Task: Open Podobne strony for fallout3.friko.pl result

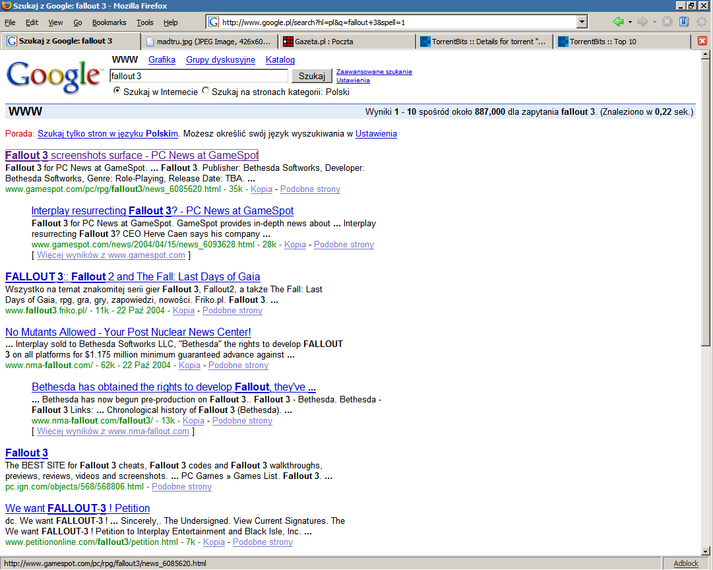Action: pyautogui.click(x=232, y=310)
